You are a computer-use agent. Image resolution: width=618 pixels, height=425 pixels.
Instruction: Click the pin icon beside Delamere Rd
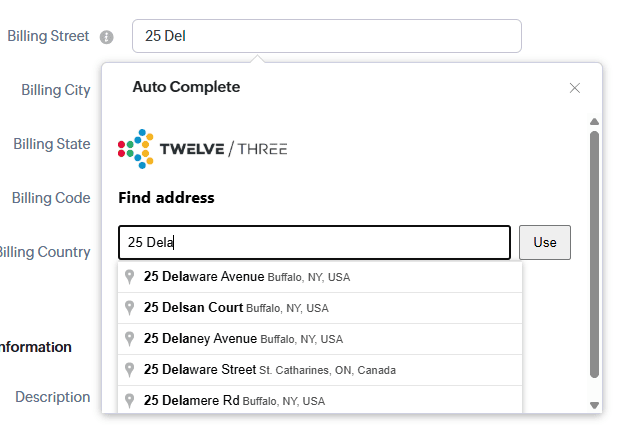[x=129, y=401]
